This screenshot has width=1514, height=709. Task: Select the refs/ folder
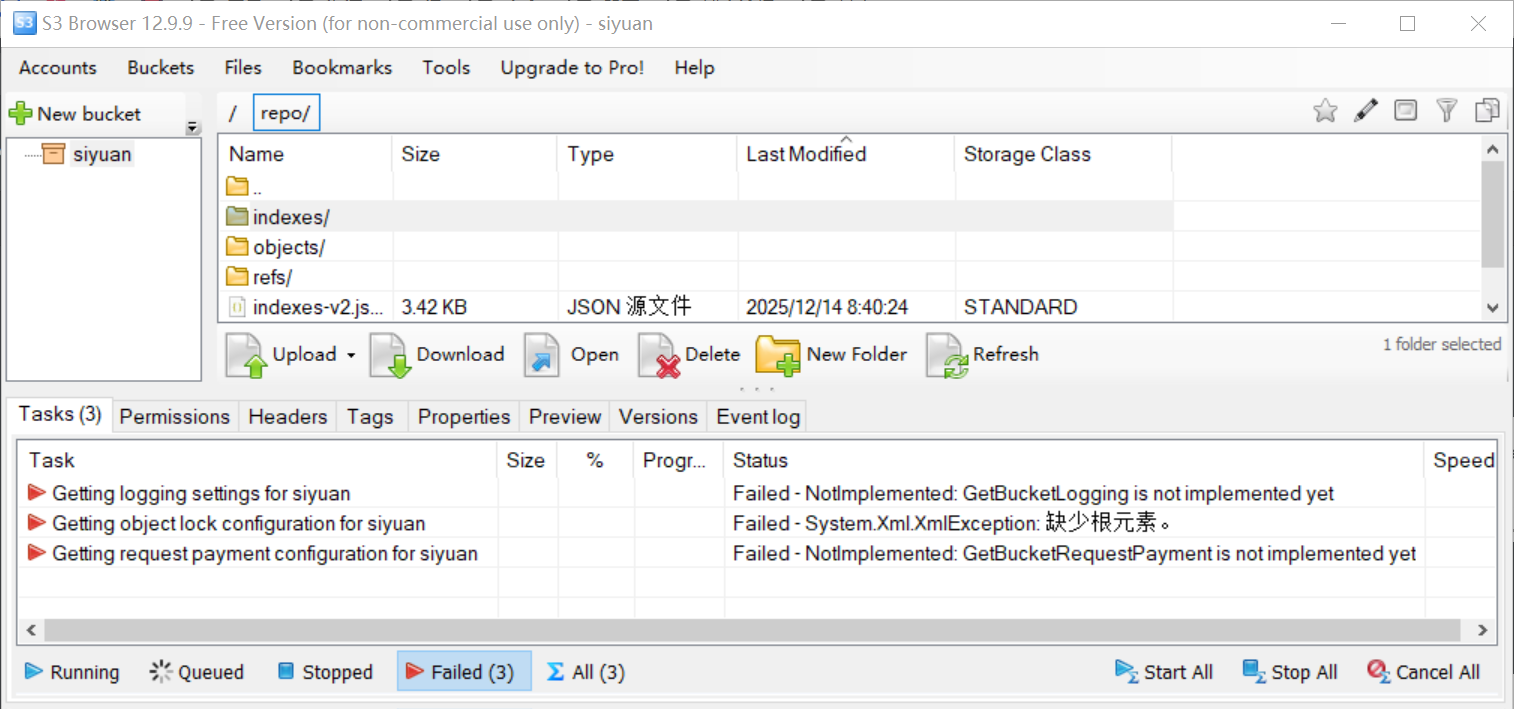[695, 277]
